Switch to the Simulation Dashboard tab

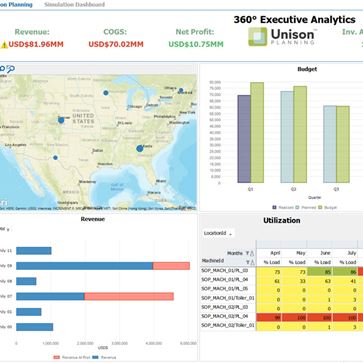point(74,5)
